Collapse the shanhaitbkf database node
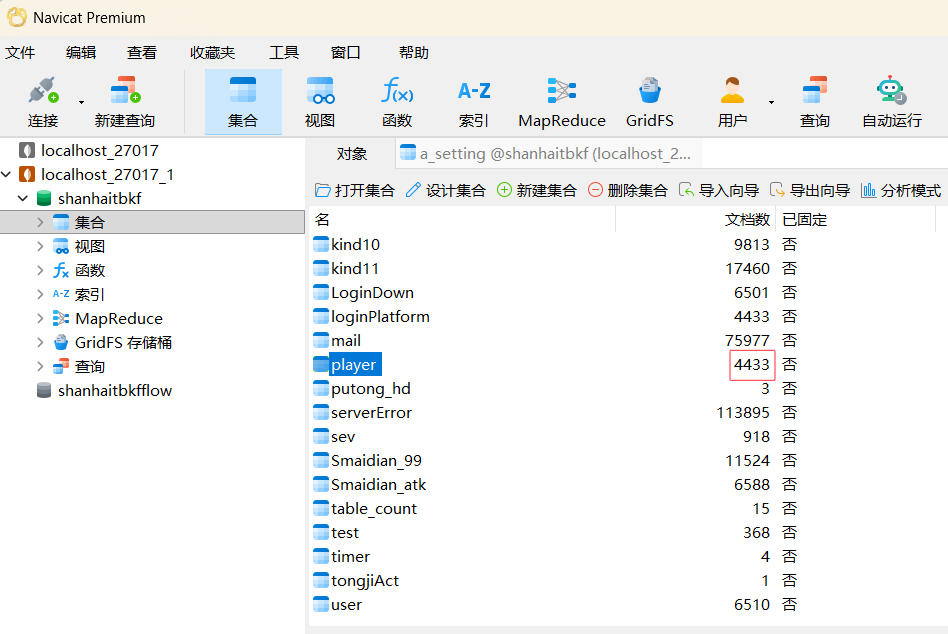Screen dimensions: 948x634 pyautogui.click(x=23, y=199)
